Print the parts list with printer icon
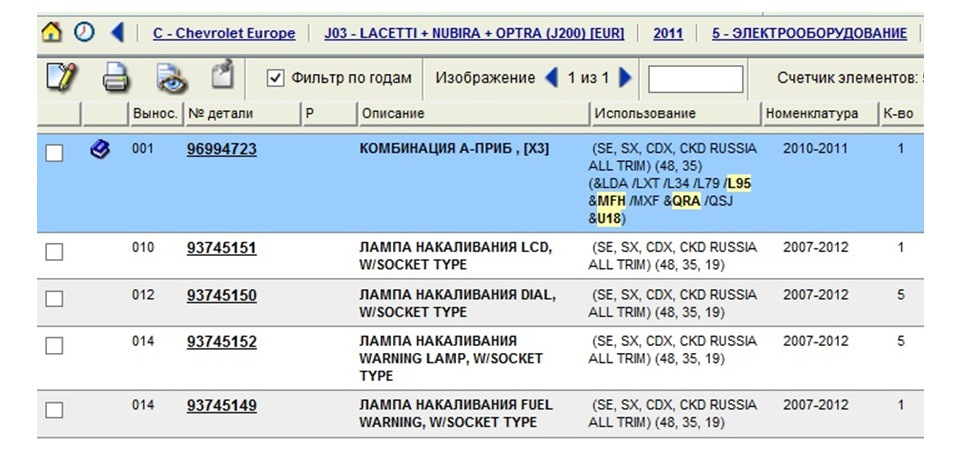 (116, 78)
